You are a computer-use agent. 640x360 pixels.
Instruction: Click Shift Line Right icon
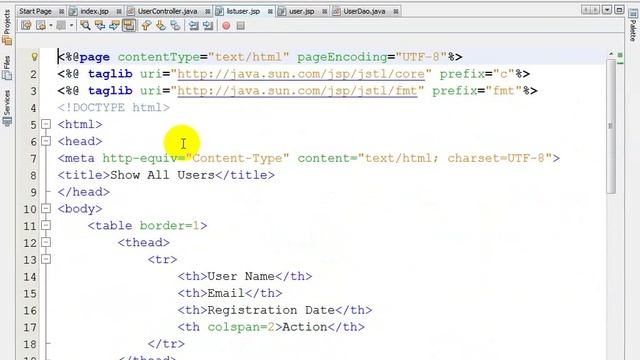click(x=208, y=25)
